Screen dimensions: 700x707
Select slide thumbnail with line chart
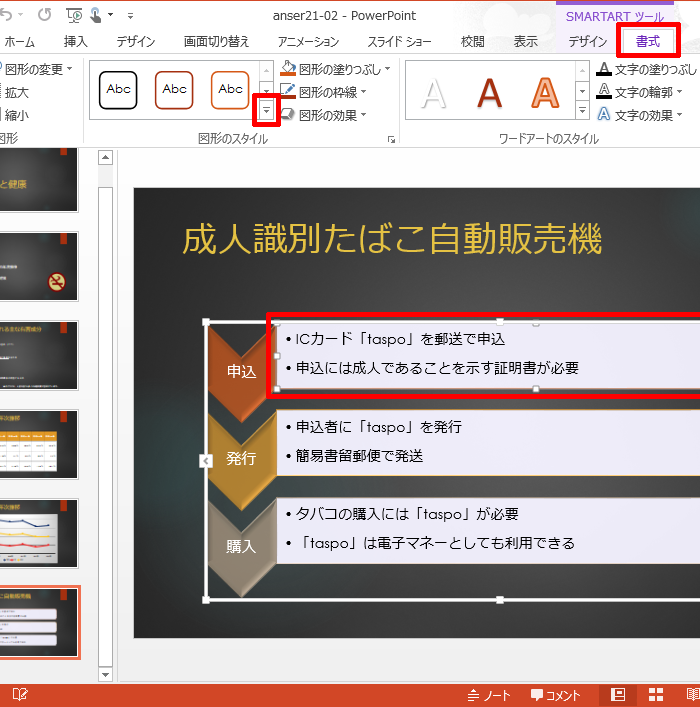(38, 533)
